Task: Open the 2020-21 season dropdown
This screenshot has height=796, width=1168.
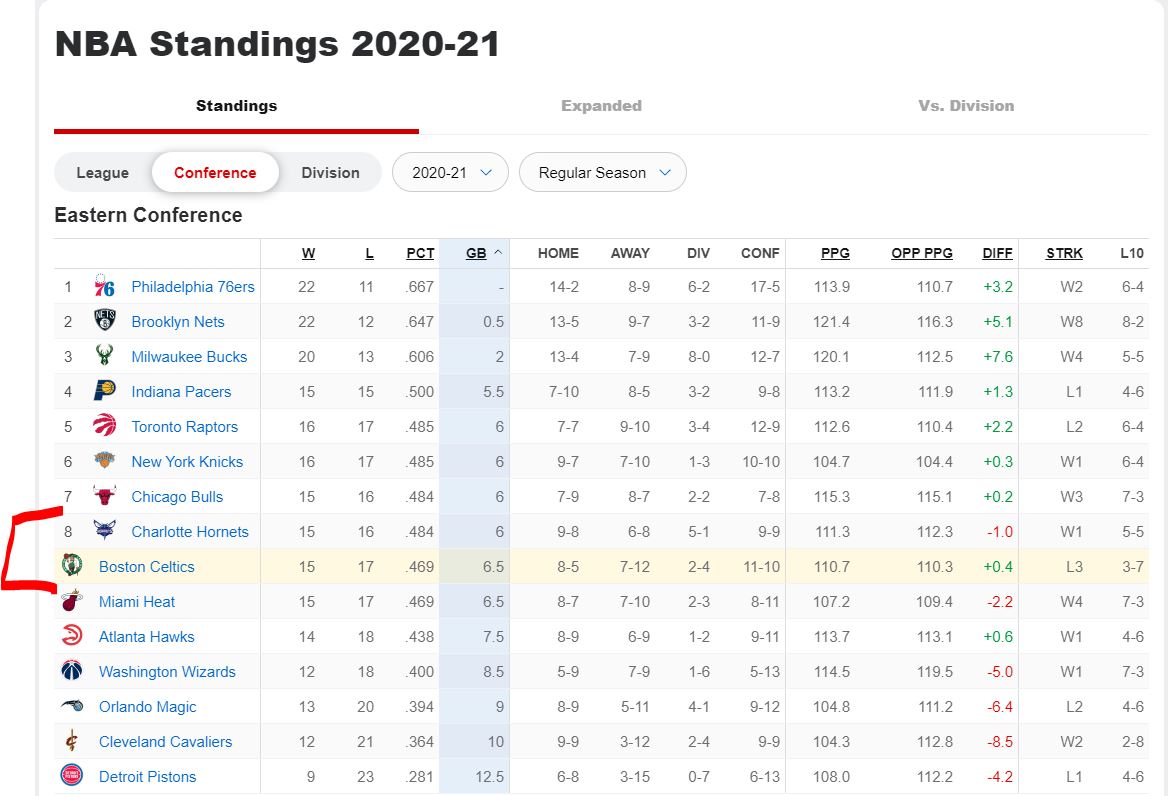Action: point(451,173)
